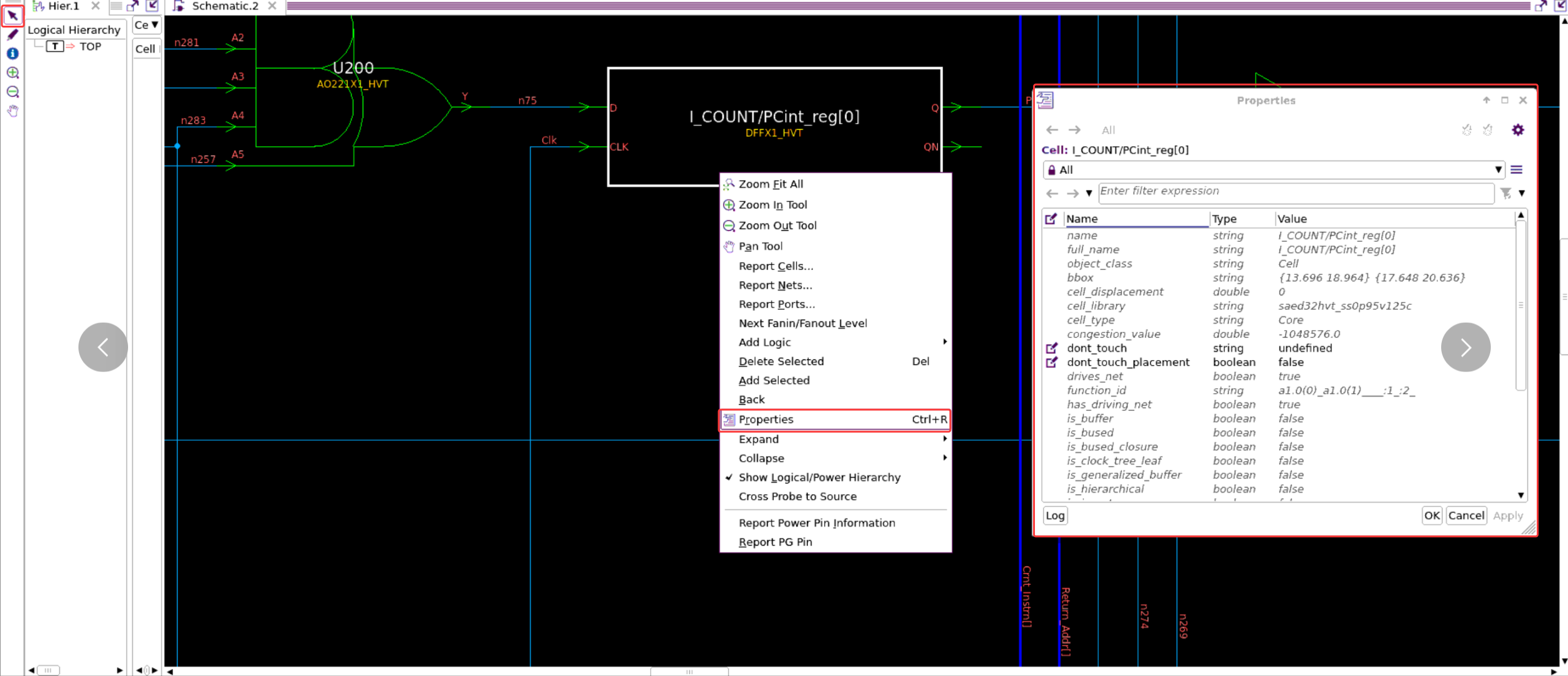
Task: Pick the zoom out tool in sidebar
Action: click(12, 92)
